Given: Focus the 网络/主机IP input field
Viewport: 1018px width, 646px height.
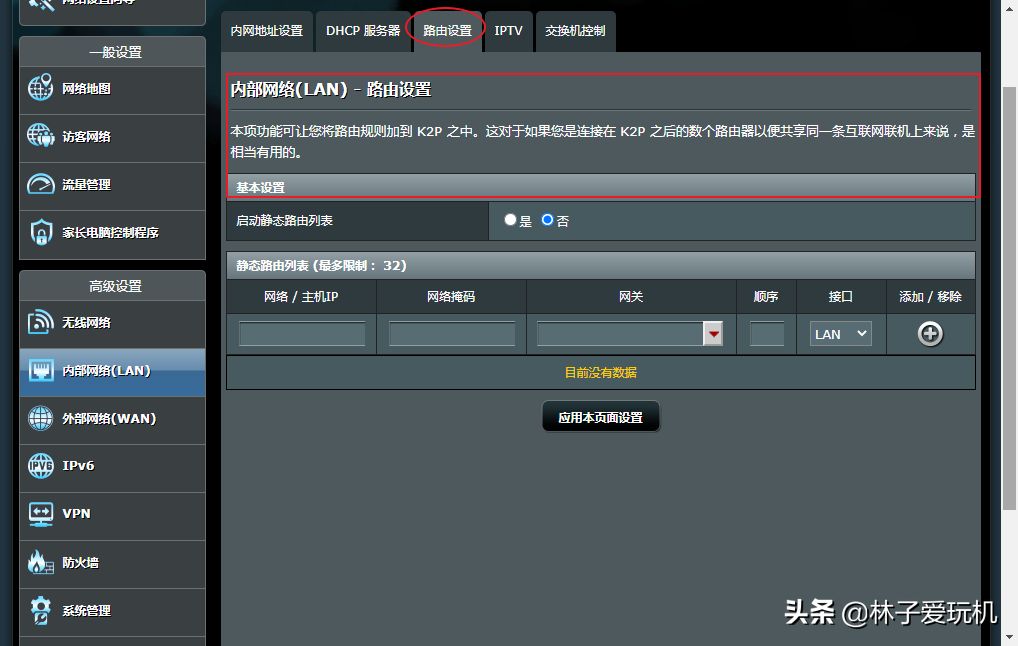Looking at the screenshot, I should (302, 334).
